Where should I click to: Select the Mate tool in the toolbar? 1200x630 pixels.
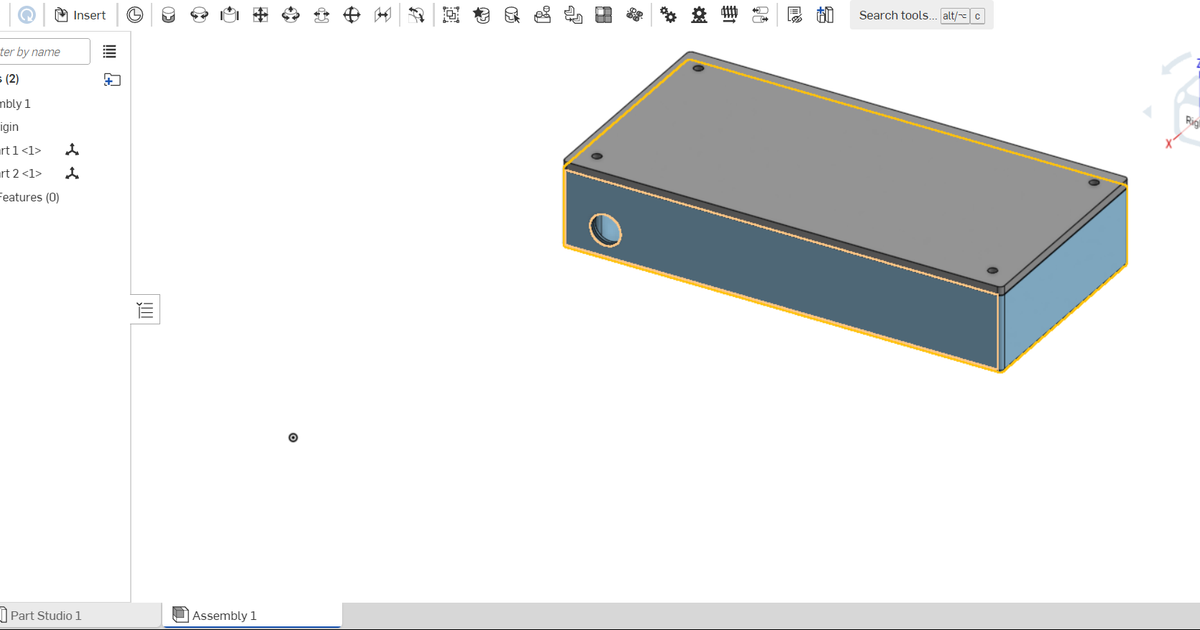point(135,14)
